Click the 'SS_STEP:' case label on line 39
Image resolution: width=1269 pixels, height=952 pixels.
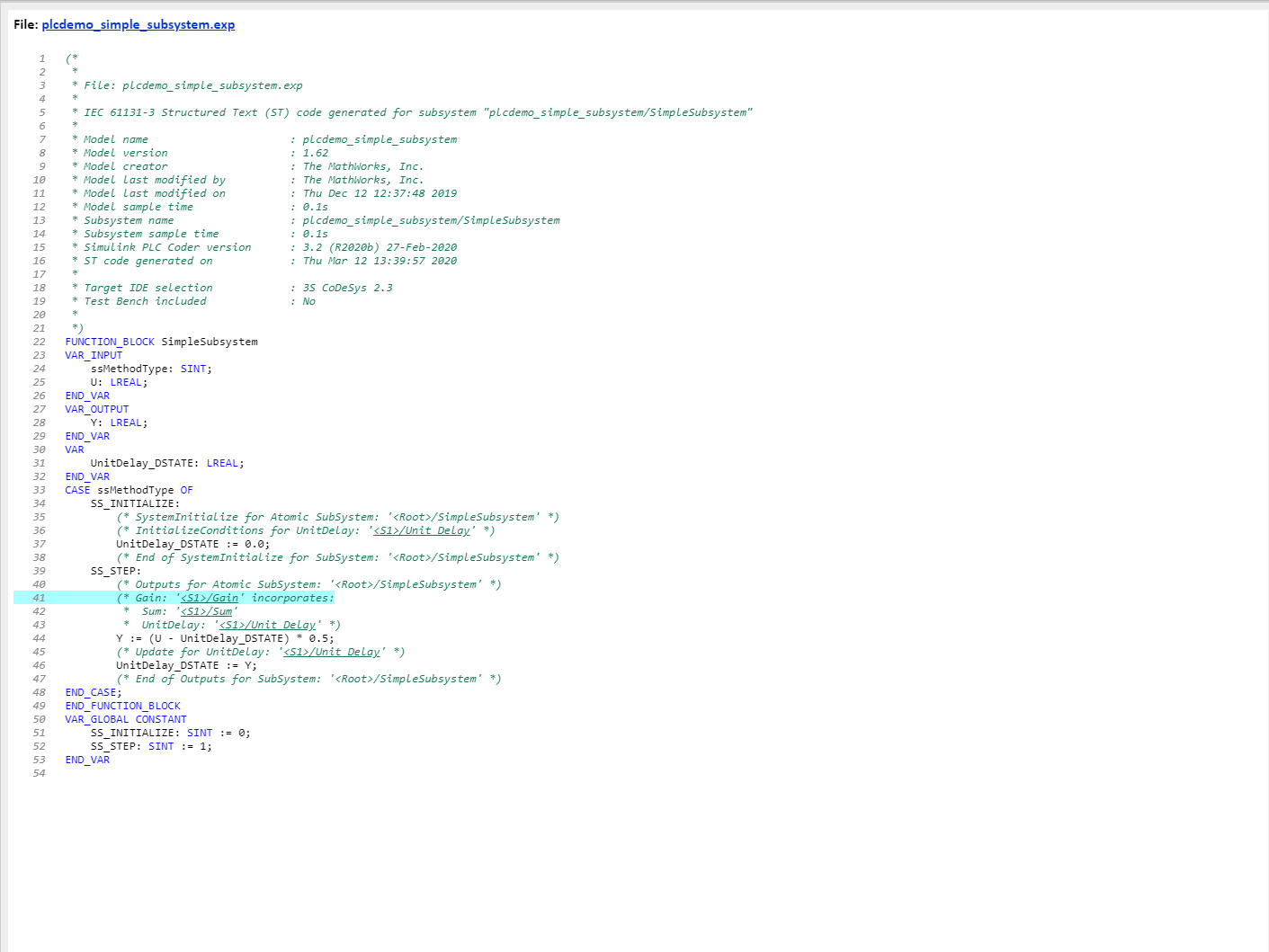[116, 571]
